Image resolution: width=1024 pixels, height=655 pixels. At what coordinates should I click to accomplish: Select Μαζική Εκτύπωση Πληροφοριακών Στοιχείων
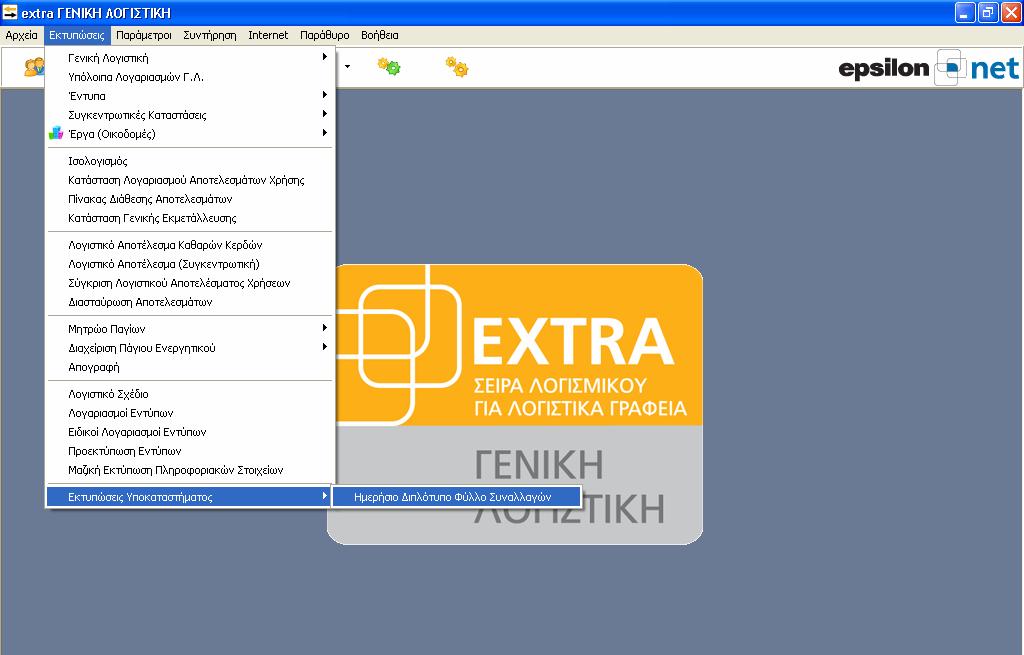[189, 470]
